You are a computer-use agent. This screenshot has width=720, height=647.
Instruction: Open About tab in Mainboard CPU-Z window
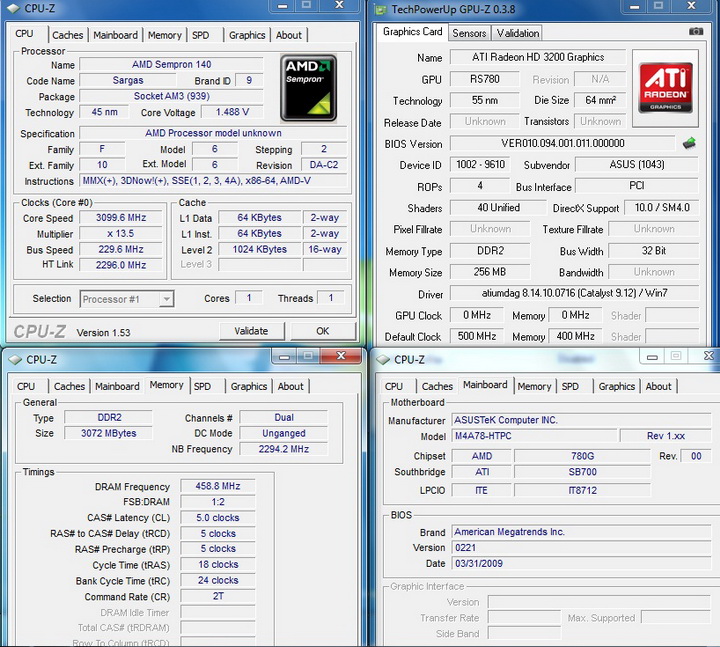(x=658, y=387)
